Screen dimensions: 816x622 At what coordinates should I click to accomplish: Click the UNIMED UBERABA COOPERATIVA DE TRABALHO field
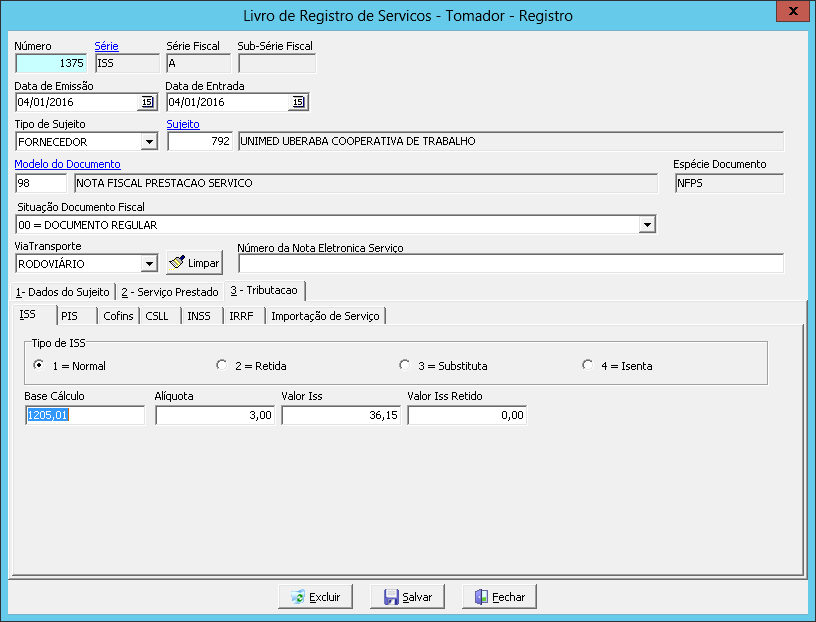pyautogui.click(x=511, y=141)
